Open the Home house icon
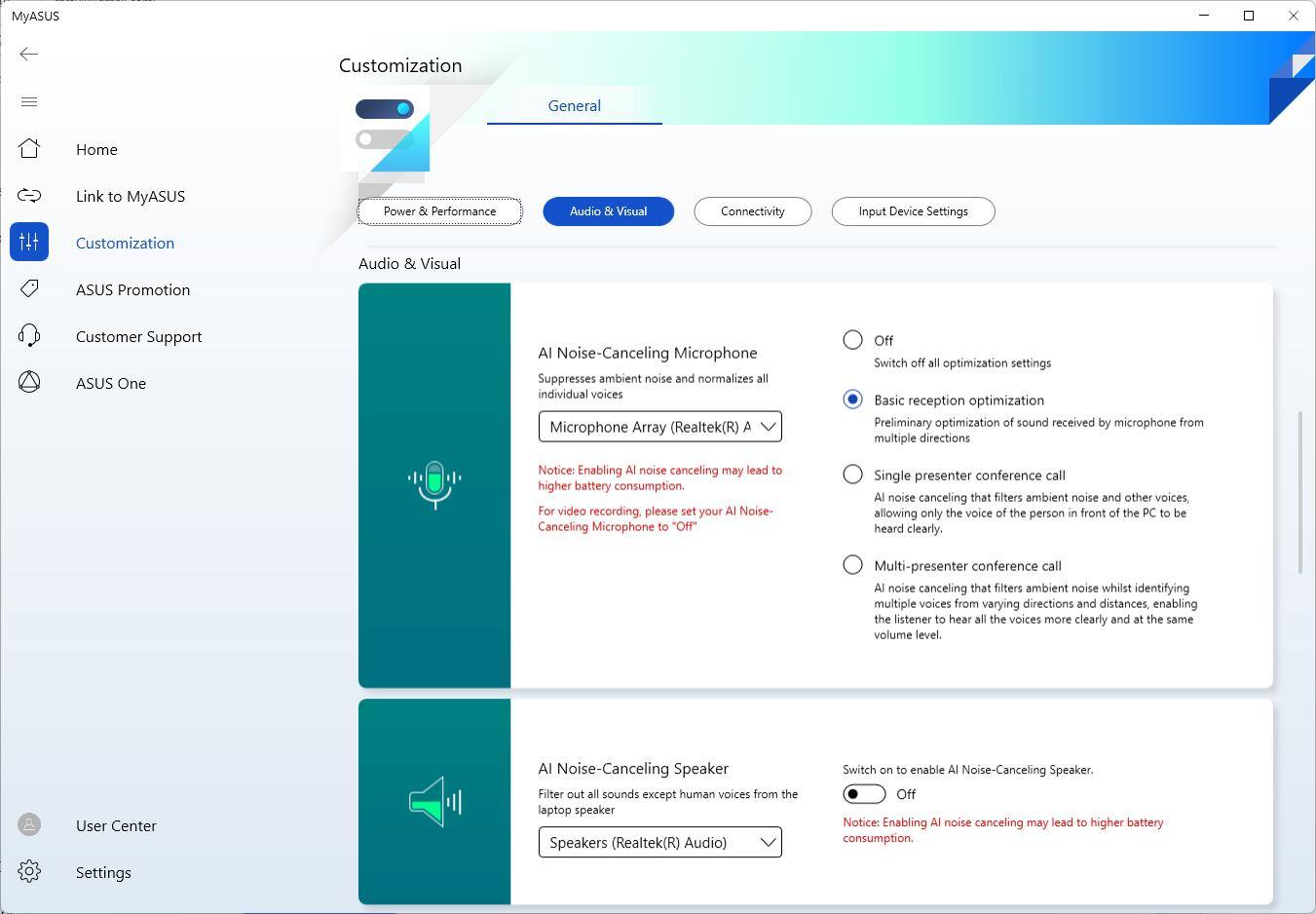Image resolution: width=1316 pixels, height=914 pixels. pyautogui.click(x=29, y=149)
